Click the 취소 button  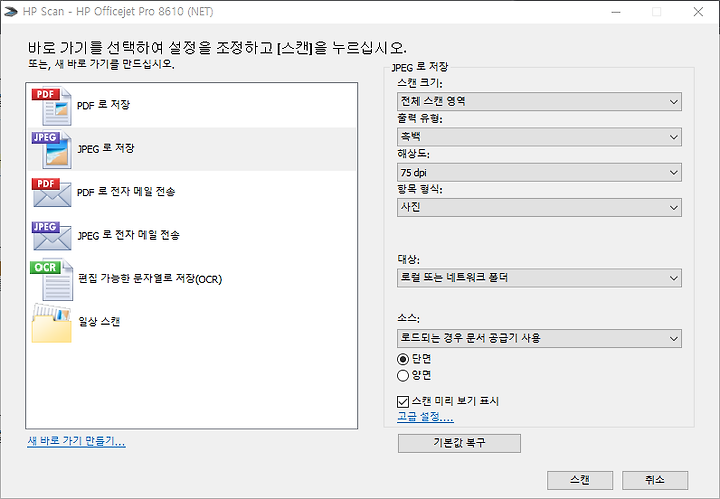tap(655, 480)
